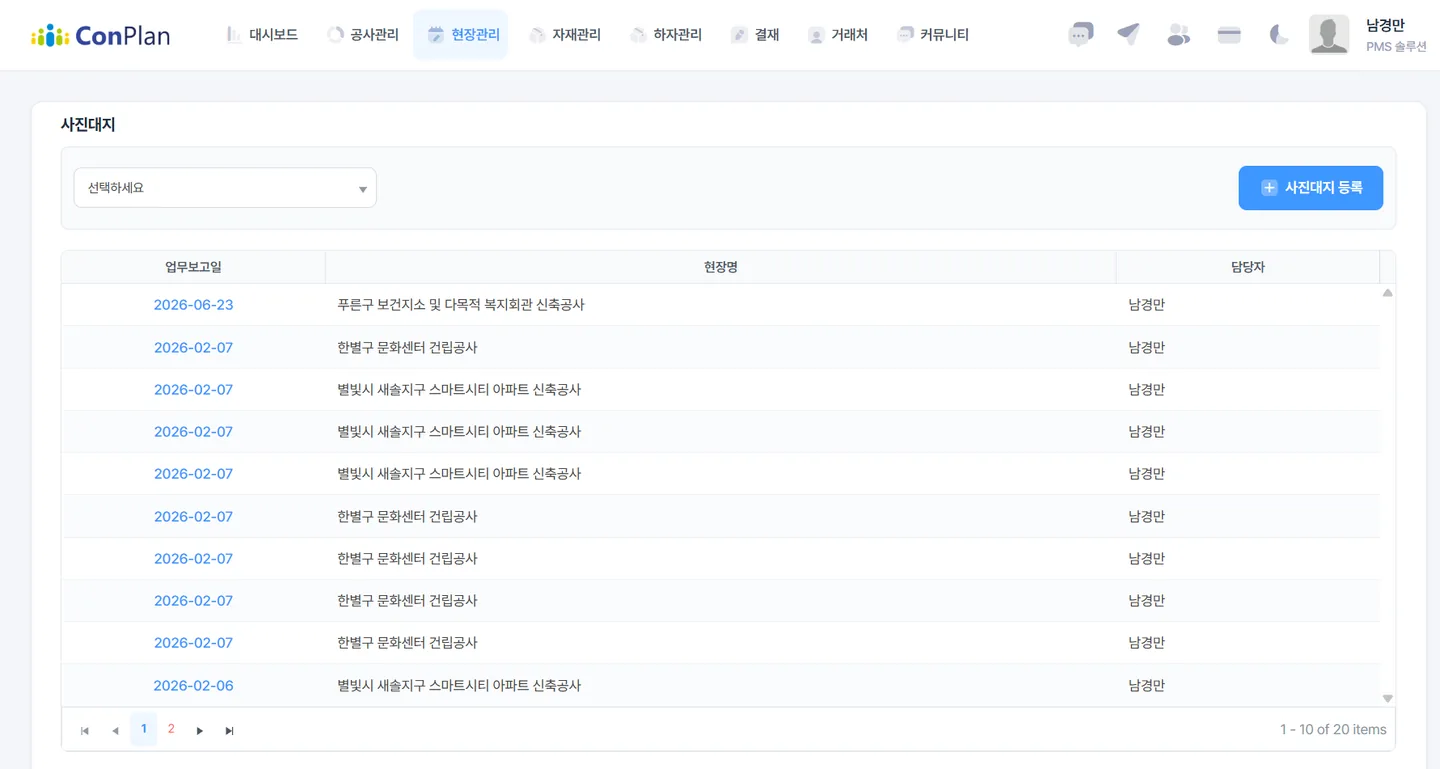Sort by 현장명 column header

point(720,267)
